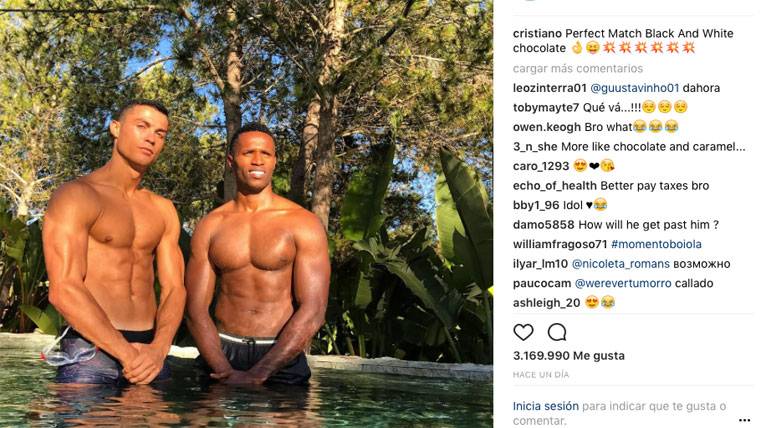Open the #momentoboiola hashtag
Image resolution: width=761 pixels, height=428 pixels.
tap(656, 244)
